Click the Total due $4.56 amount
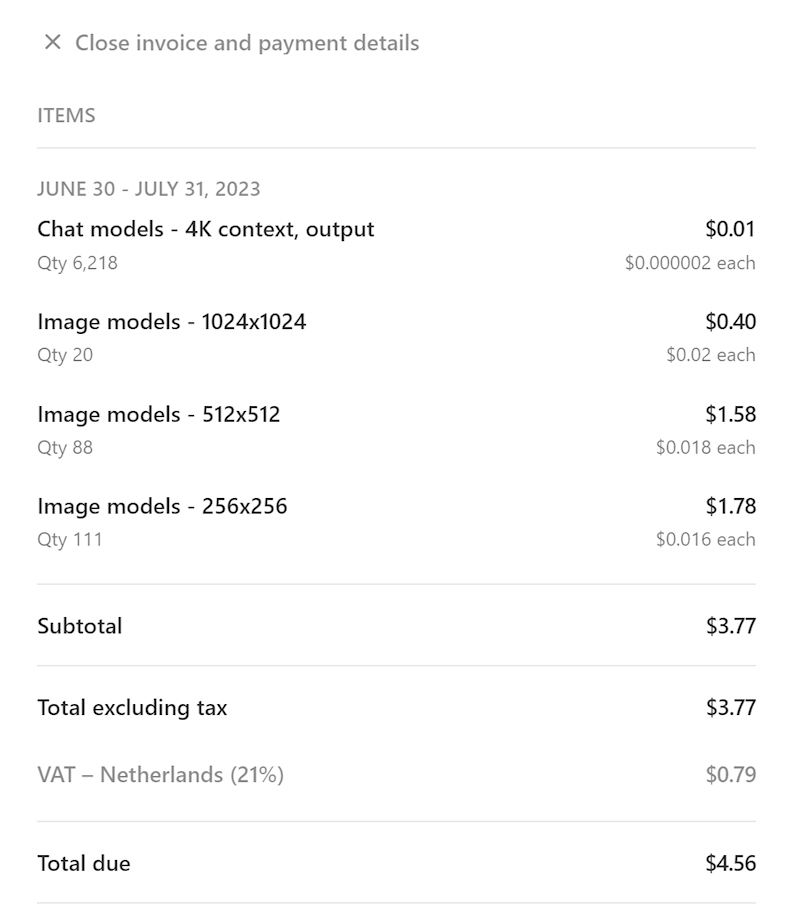The height and width of the screenshot is (919, 800). [730, 863]
